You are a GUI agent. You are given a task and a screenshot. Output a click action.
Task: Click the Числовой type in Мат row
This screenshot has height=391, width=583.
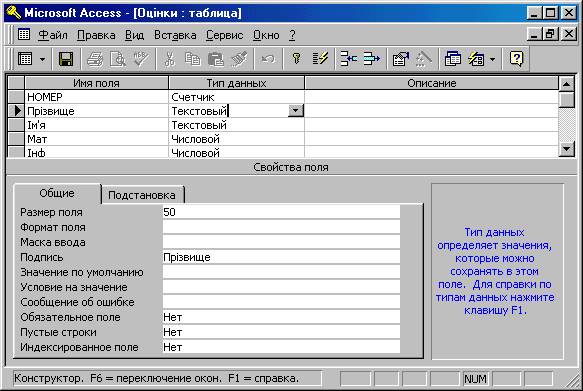click(236, 139)
